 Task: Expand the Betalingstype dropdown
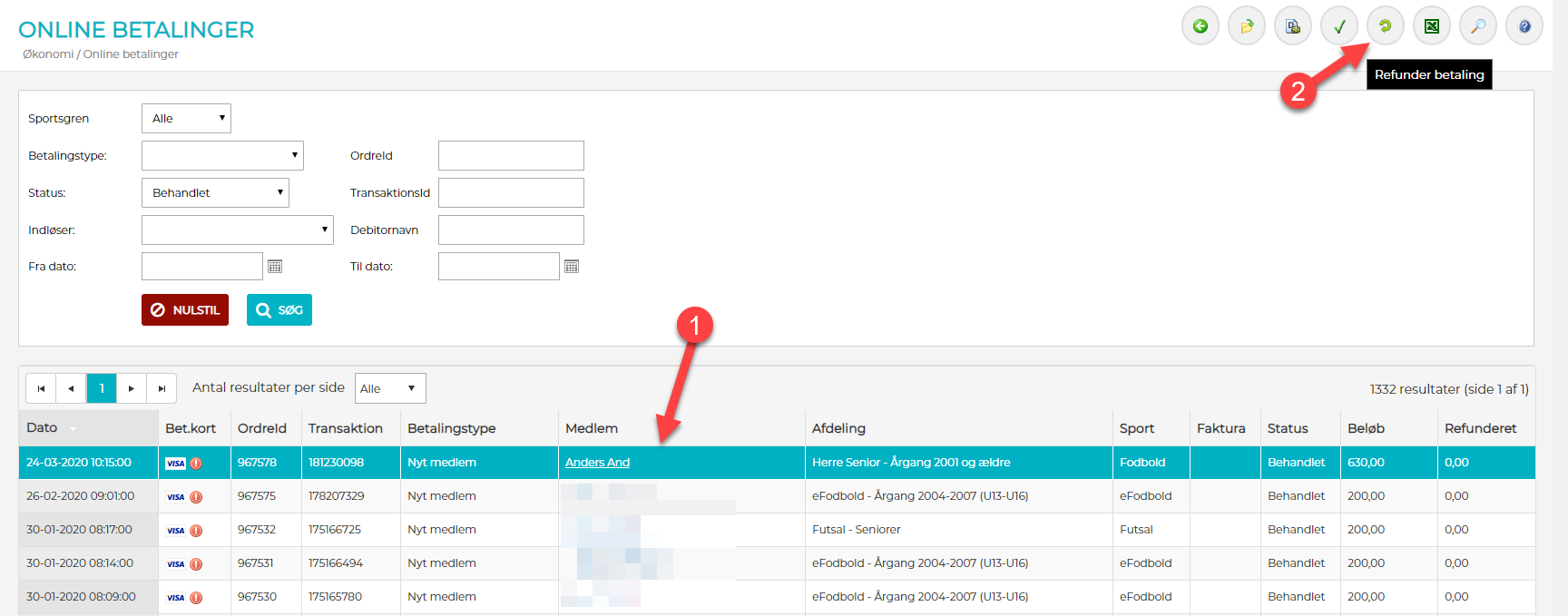click(x=222, y=156)
